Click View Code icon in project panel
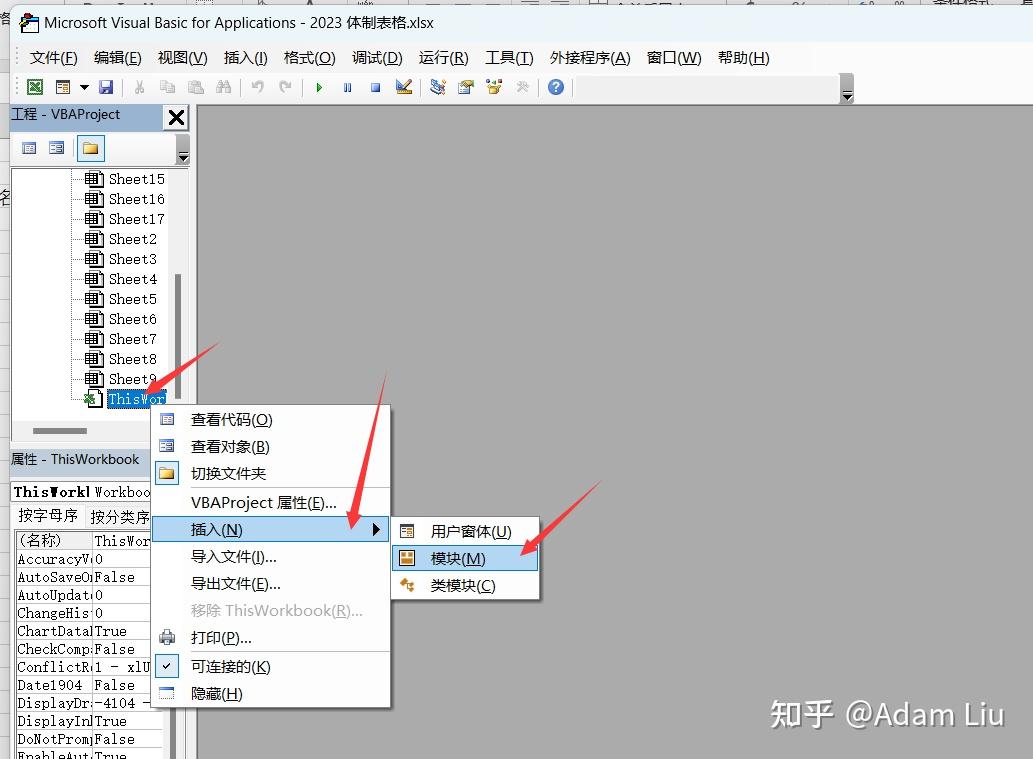The width and height of the screenshot is (1033, 759). (x=30, y=148)
